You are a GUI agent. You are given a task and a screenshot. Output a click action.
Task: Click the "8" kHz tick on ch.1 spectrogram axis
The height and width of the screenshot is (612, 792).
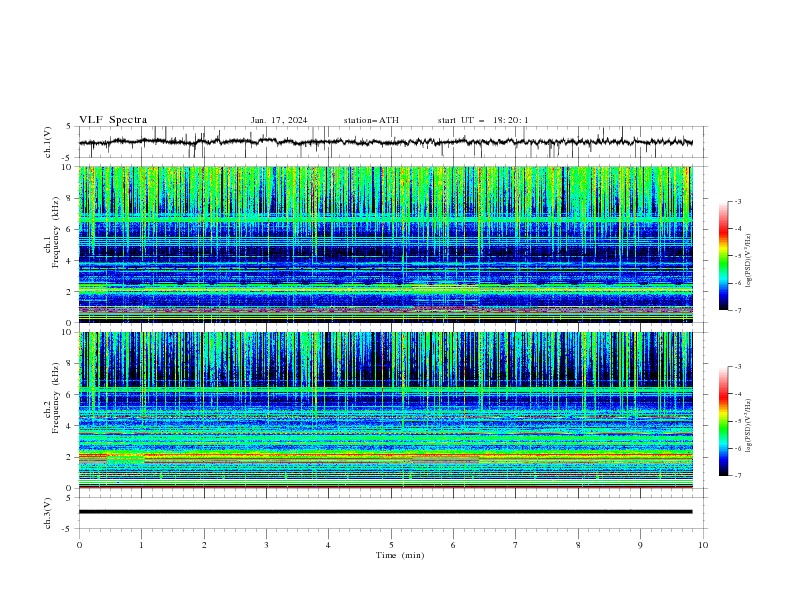(70, 198)
